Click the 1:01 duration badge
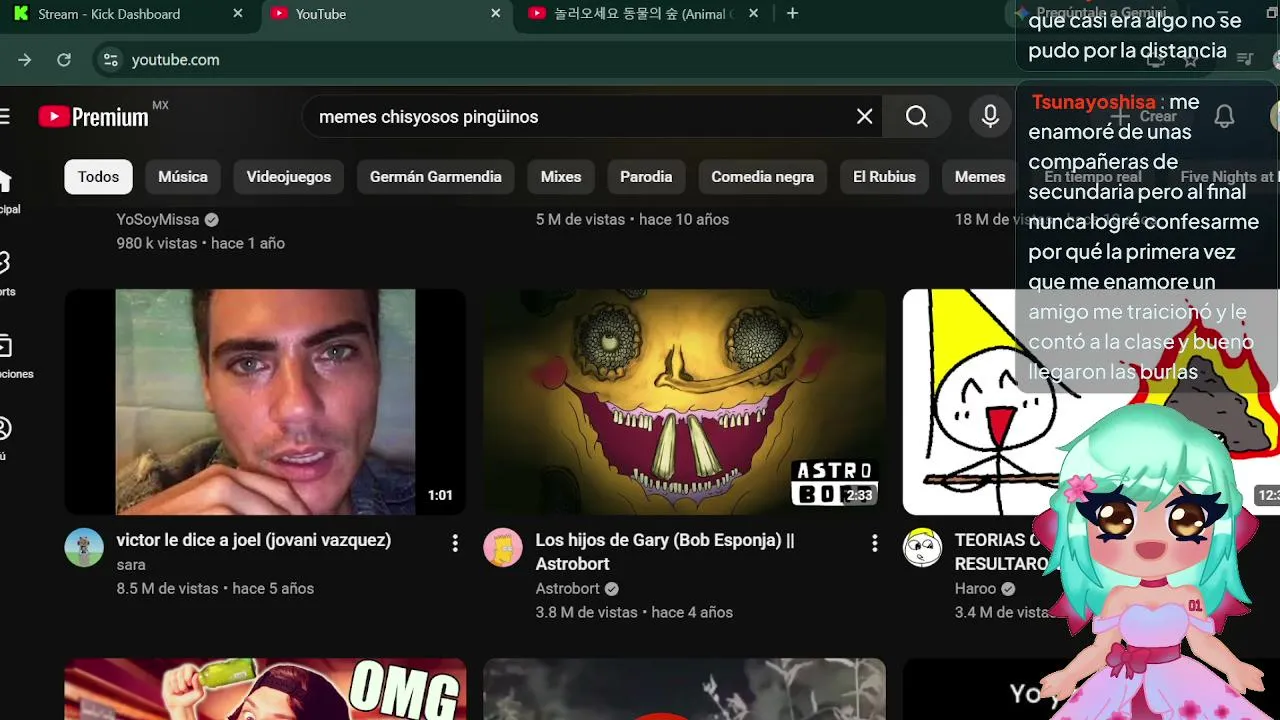Image resolution: width=1280 pixels, height=720 pixels. (x=440, y=495)
